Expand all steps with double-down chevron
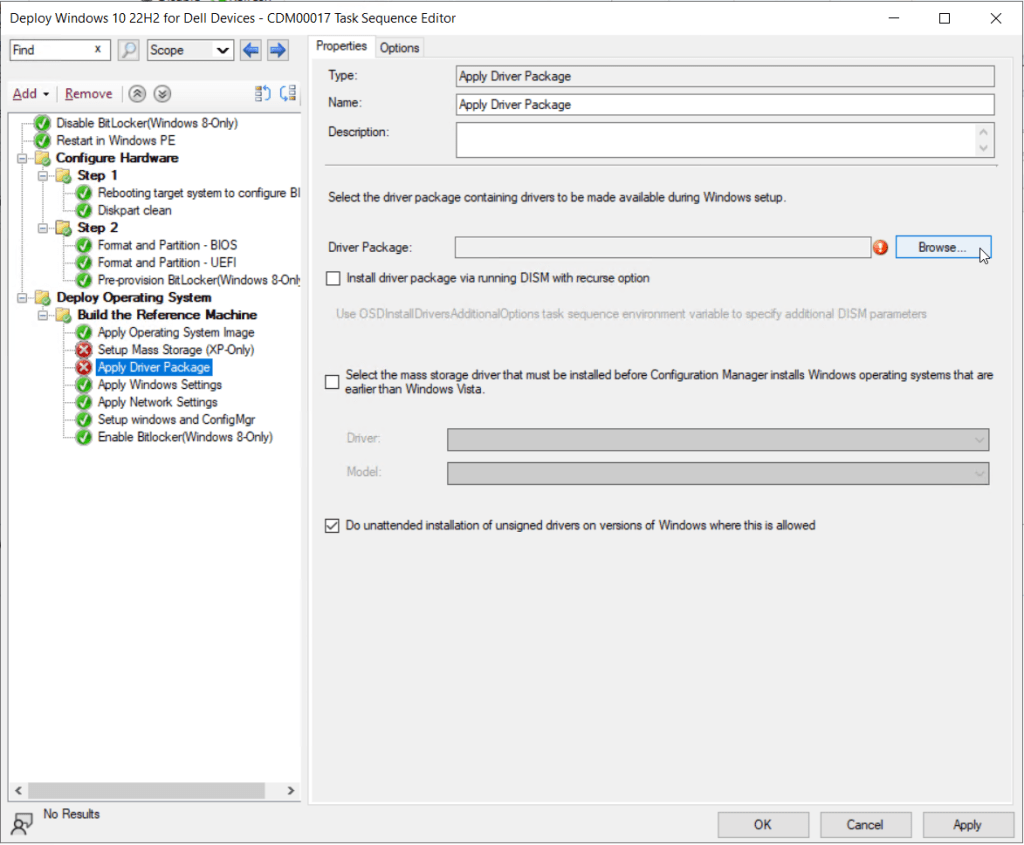Viewport: 1024px width, 845px height. pyautogui.click(x=162, y=94)
